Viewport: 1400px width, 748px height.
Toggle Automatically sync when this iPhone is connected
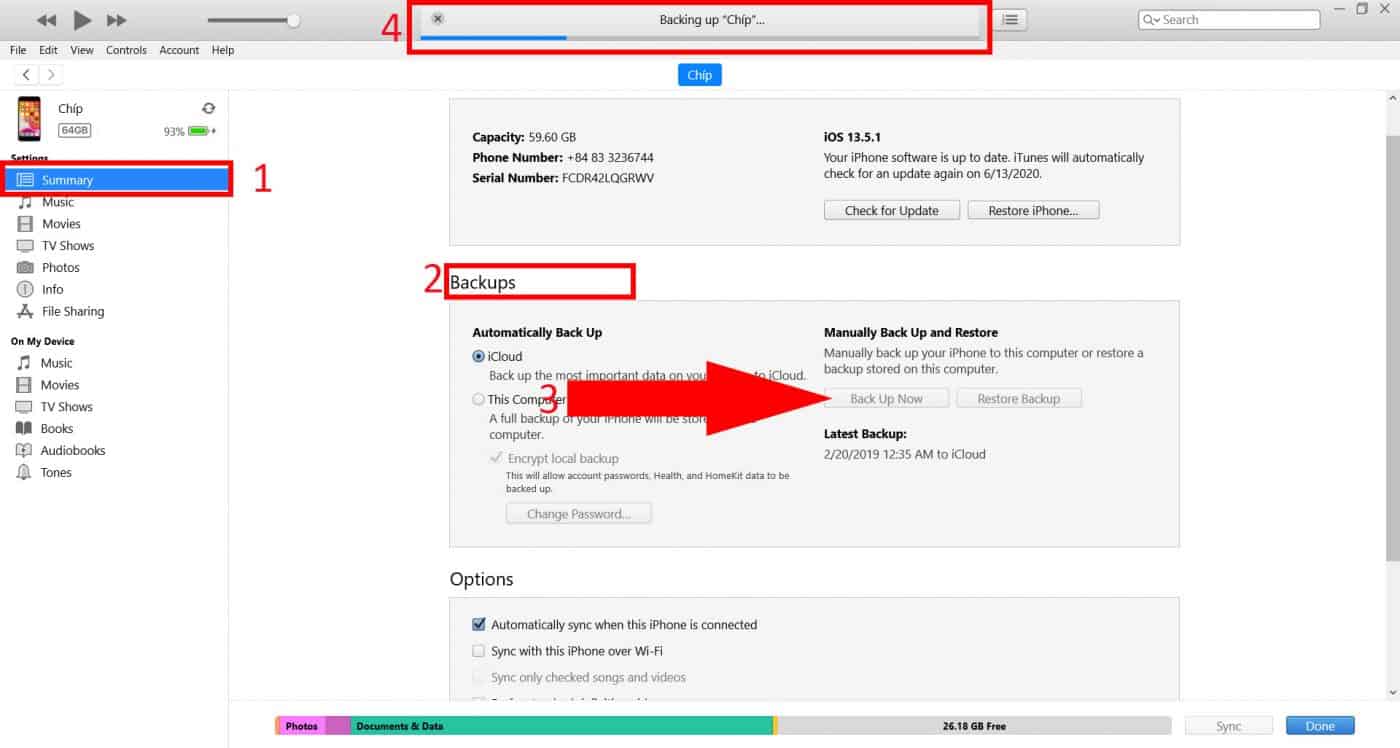[479, 625]
